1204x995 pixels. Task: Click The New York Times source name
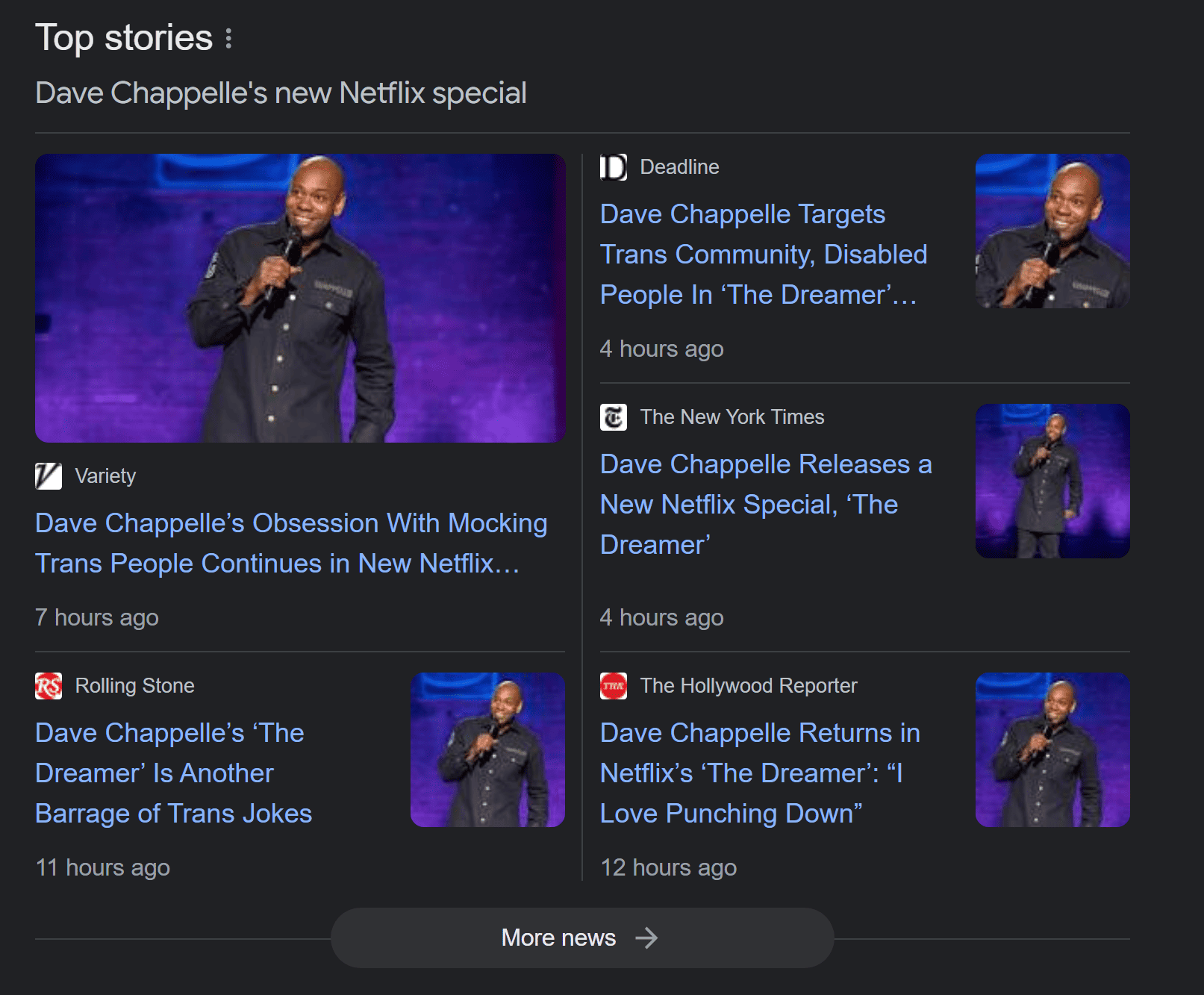pos(732,417)
